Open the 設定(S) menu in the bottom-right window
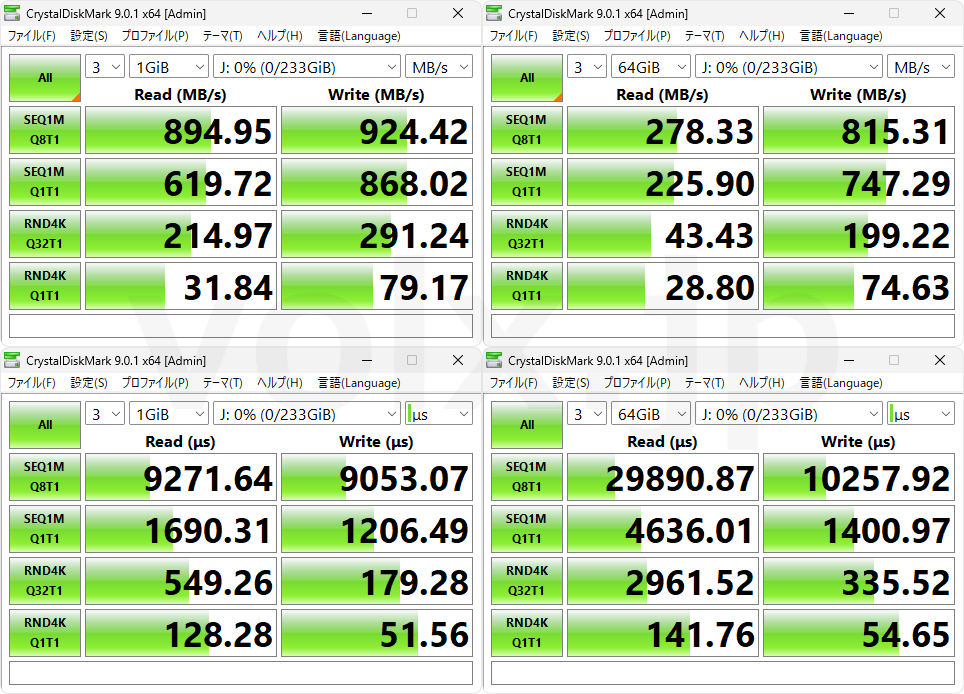 point(571,382)
